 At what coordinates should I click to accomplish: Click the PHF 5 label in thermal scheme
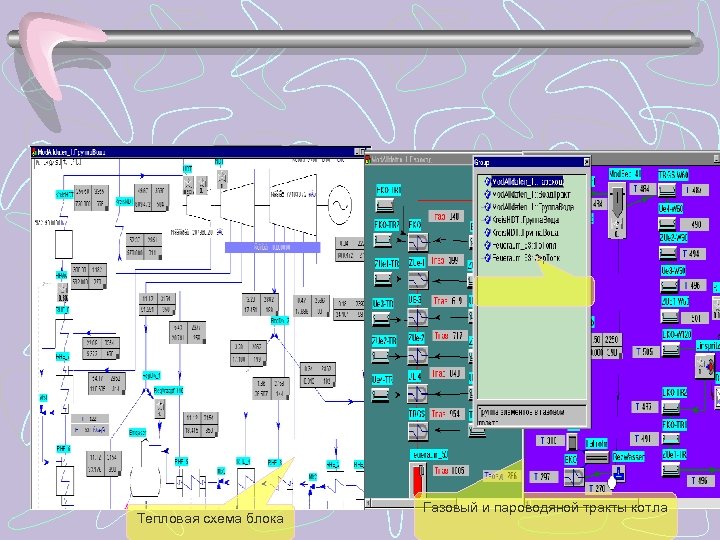tap(181, 461)
